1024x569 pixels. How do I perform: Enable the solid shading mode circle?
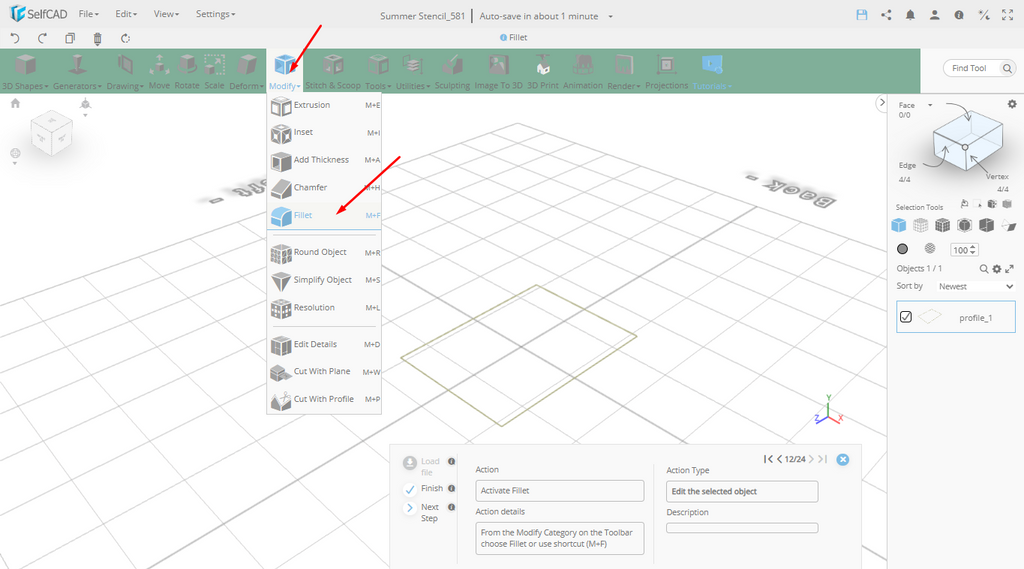tap(902, 249)
